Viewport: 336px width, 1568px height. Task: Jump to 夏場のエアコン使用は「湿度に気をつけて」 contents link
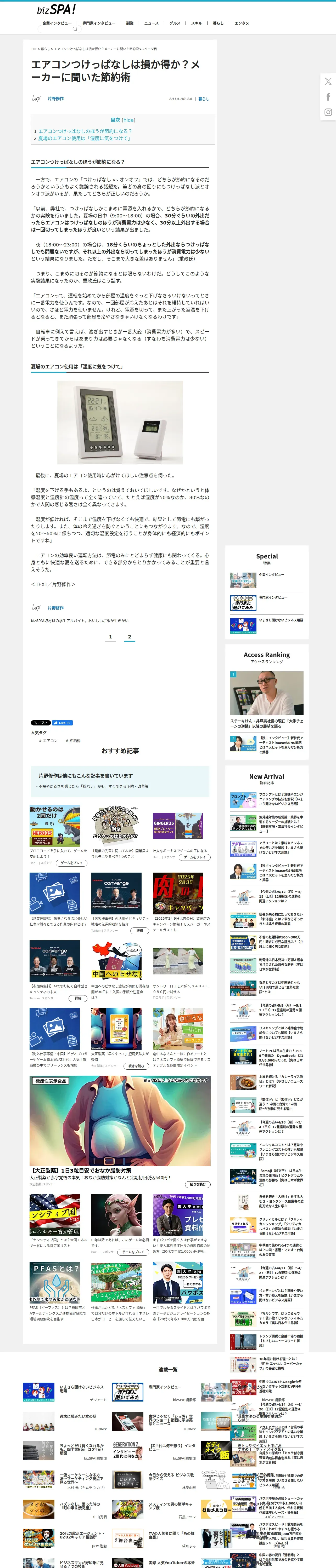coord(84,138)
